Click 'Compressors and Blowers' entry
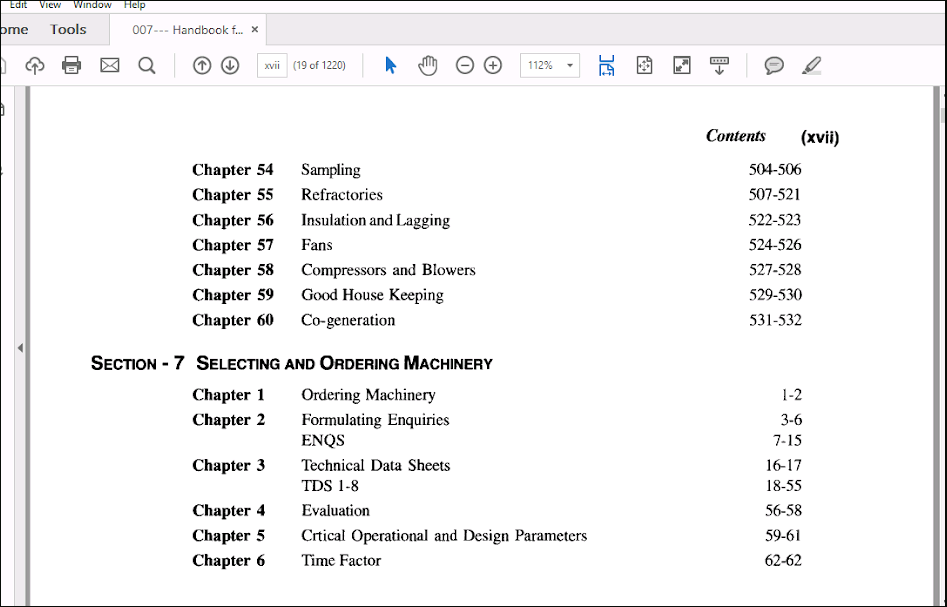Image resolution: width=947 pixels, height=607 pixels. pyautogui.click(x=388, y=270)
